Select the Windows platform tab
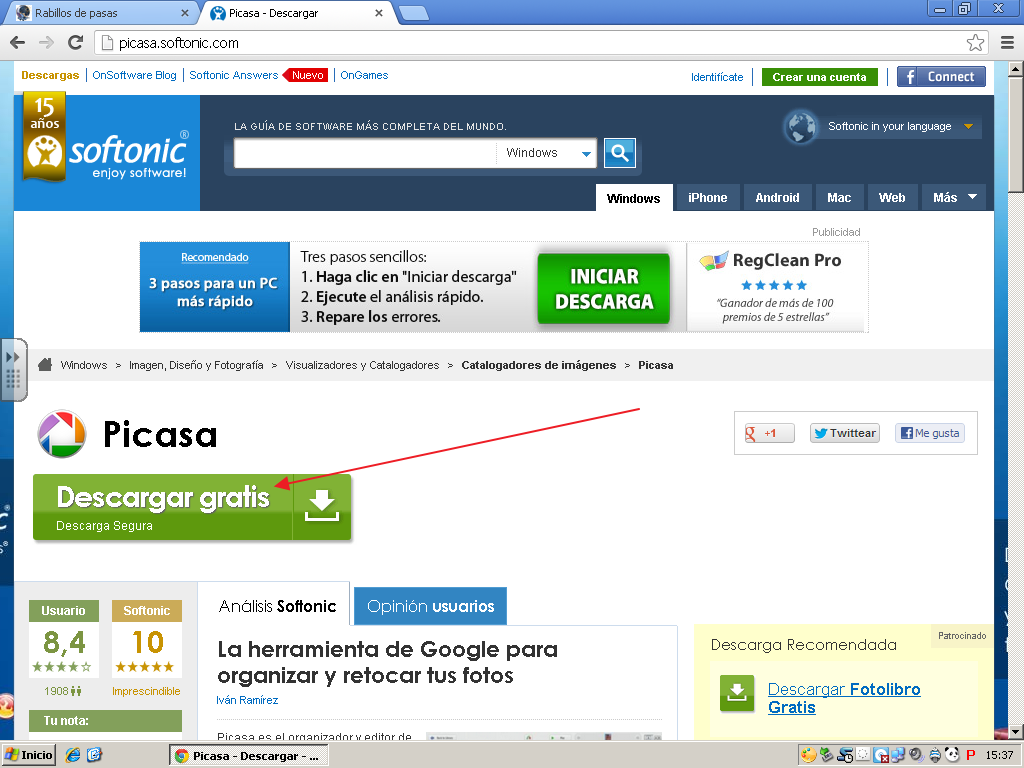 point(633,197)
